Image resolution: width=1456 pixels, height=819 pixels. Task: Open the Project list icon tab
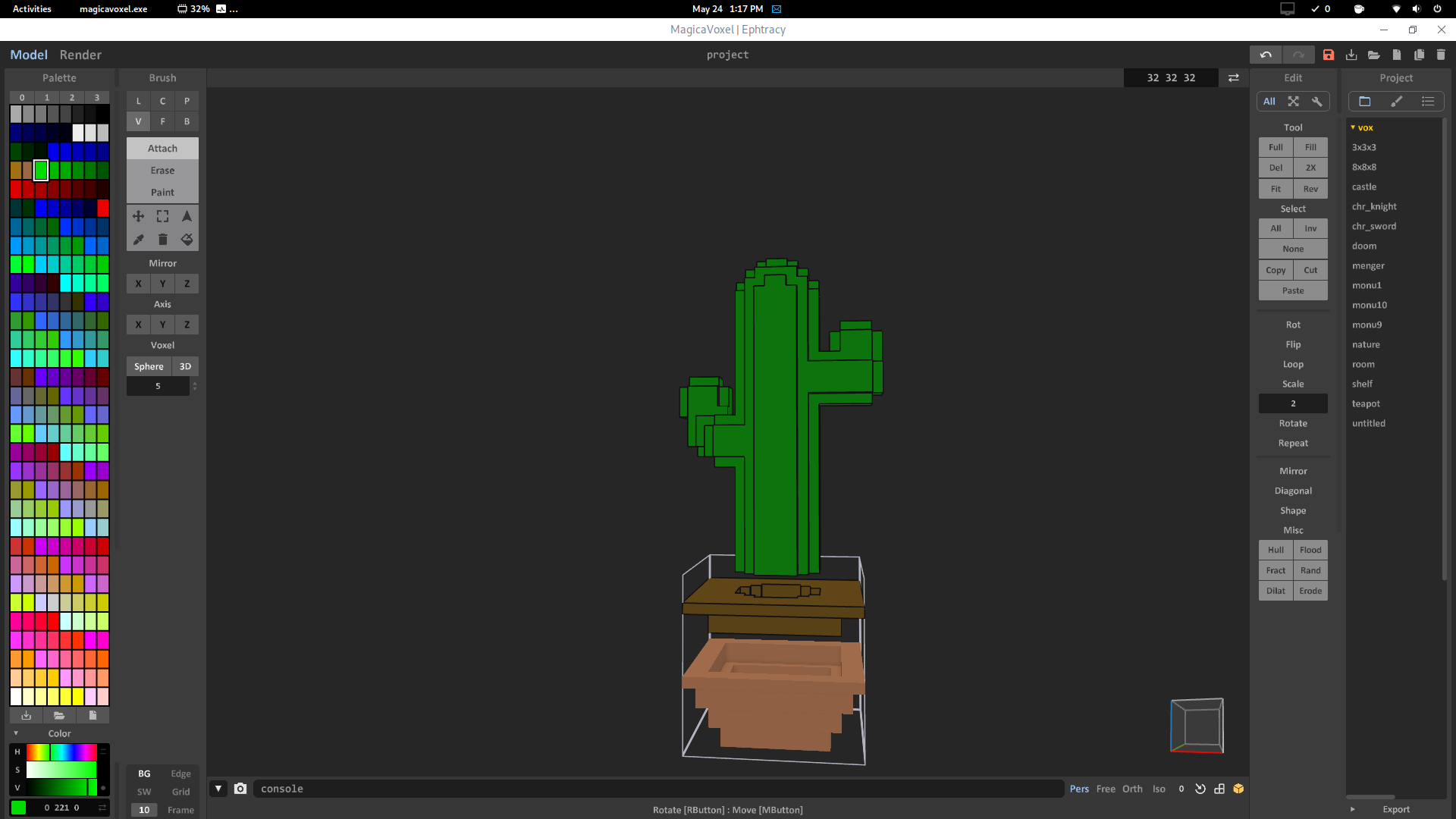(1428, 102)
